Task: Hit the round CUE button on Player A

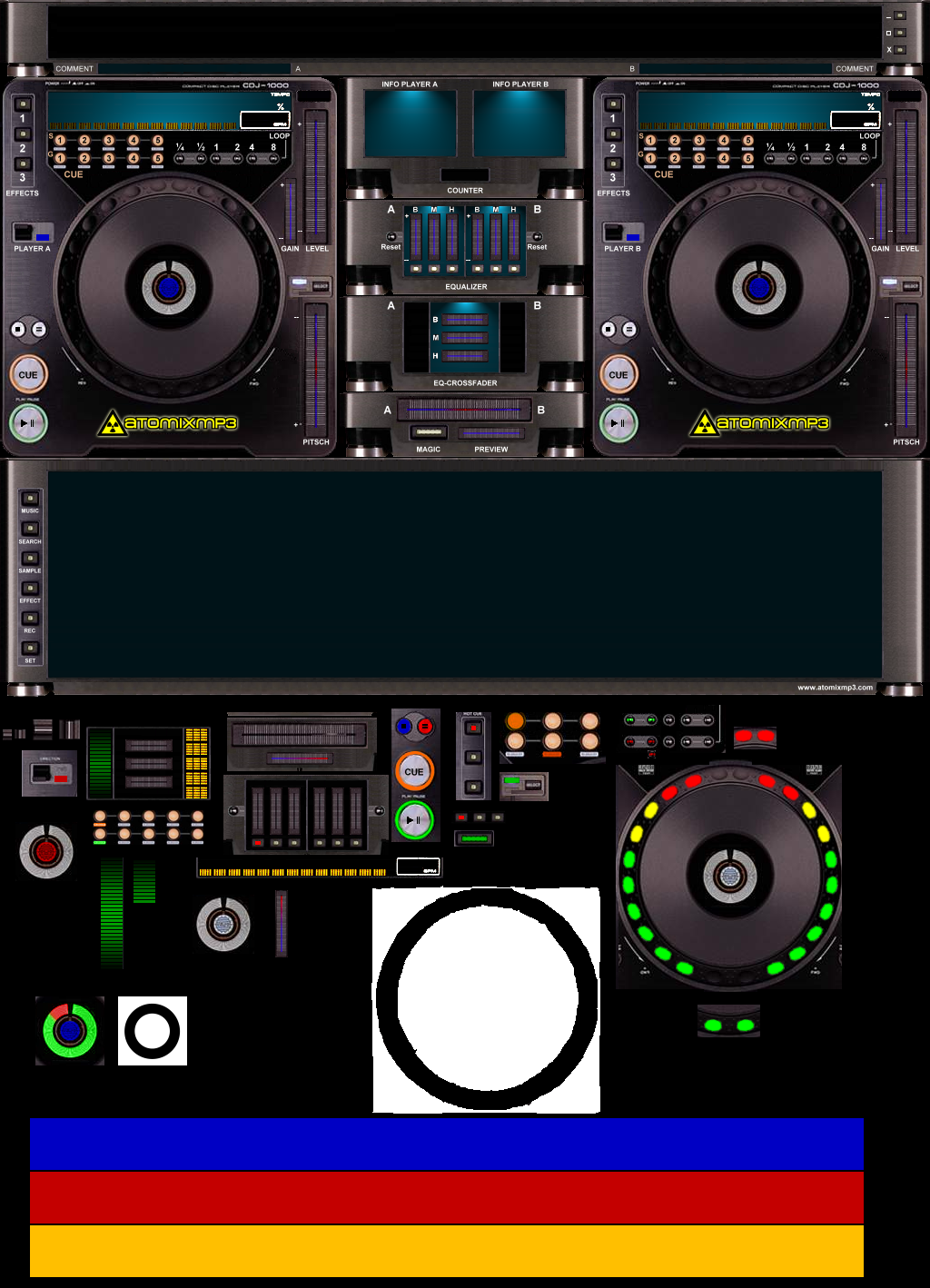Action: [x=28, y=374]
